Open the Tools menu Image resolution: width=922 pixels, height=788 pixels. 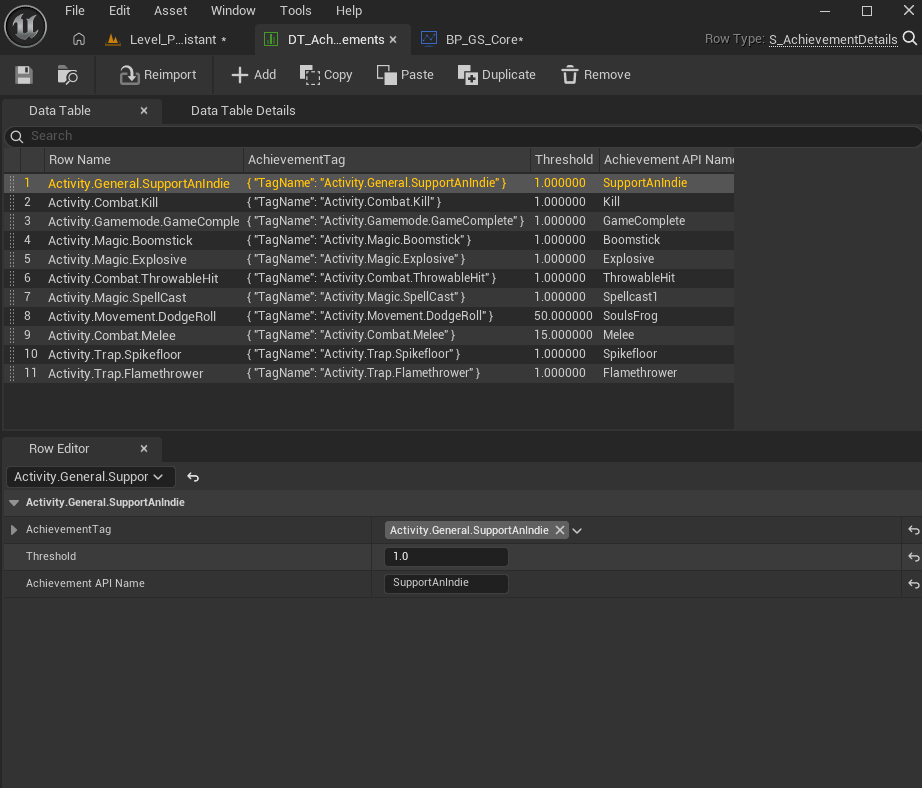pyautogui.click(x=296, y=11)
